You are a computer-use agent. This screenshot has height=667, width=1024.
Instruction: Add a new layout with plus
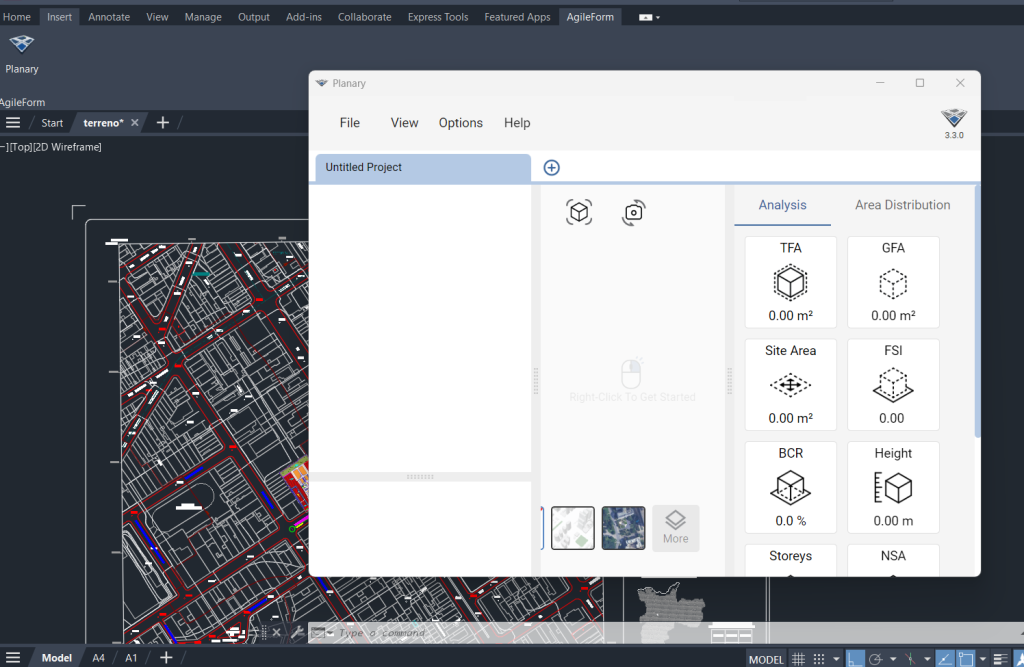click(x=166, y=657)
